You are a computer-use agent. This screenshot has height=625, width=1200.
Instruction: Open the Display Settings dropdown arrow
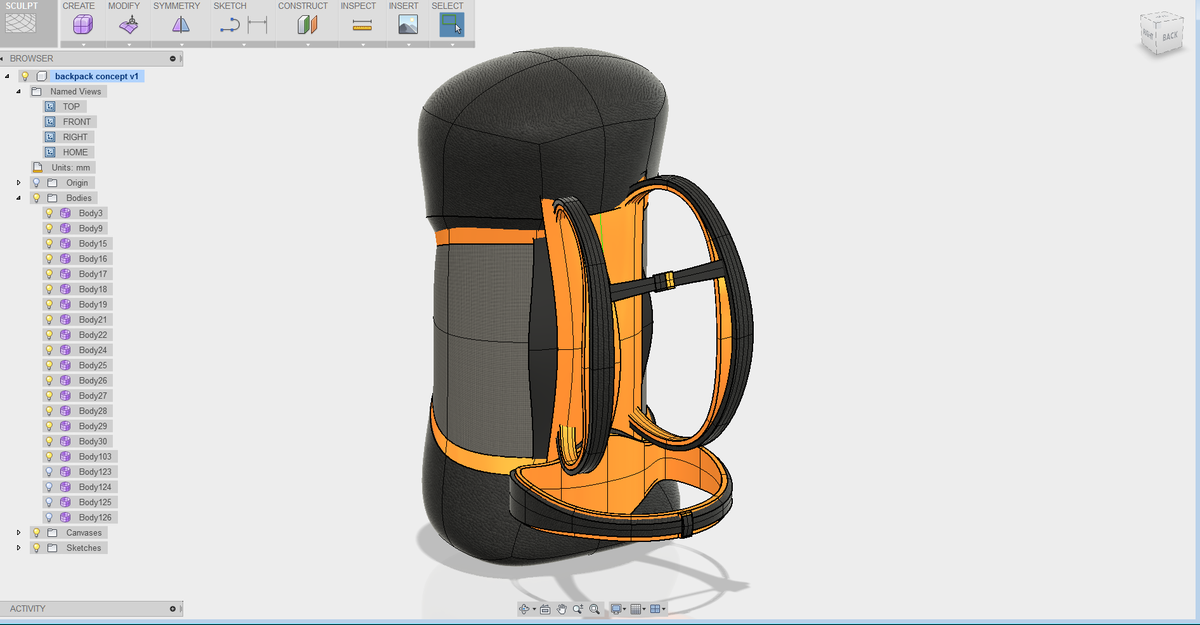click(x=626, y=609)
